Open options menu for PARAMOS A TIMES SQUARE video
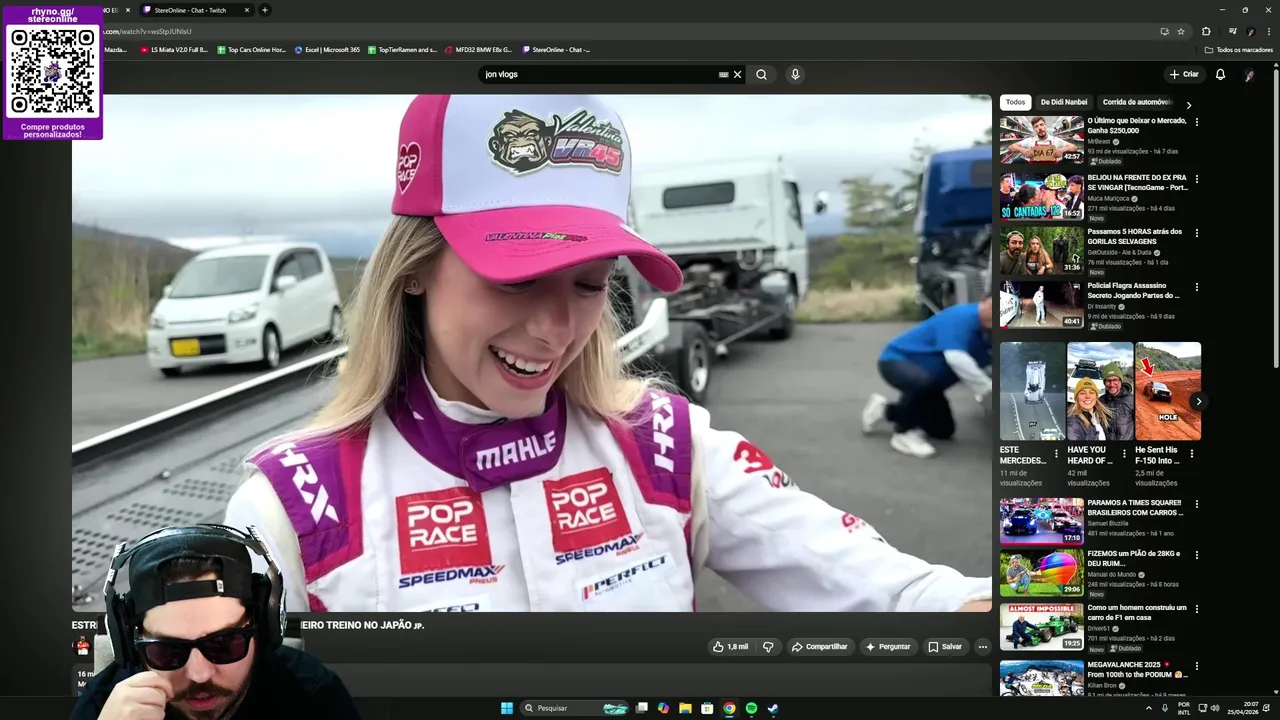 pyautogui.click(x=1196, y=504)
